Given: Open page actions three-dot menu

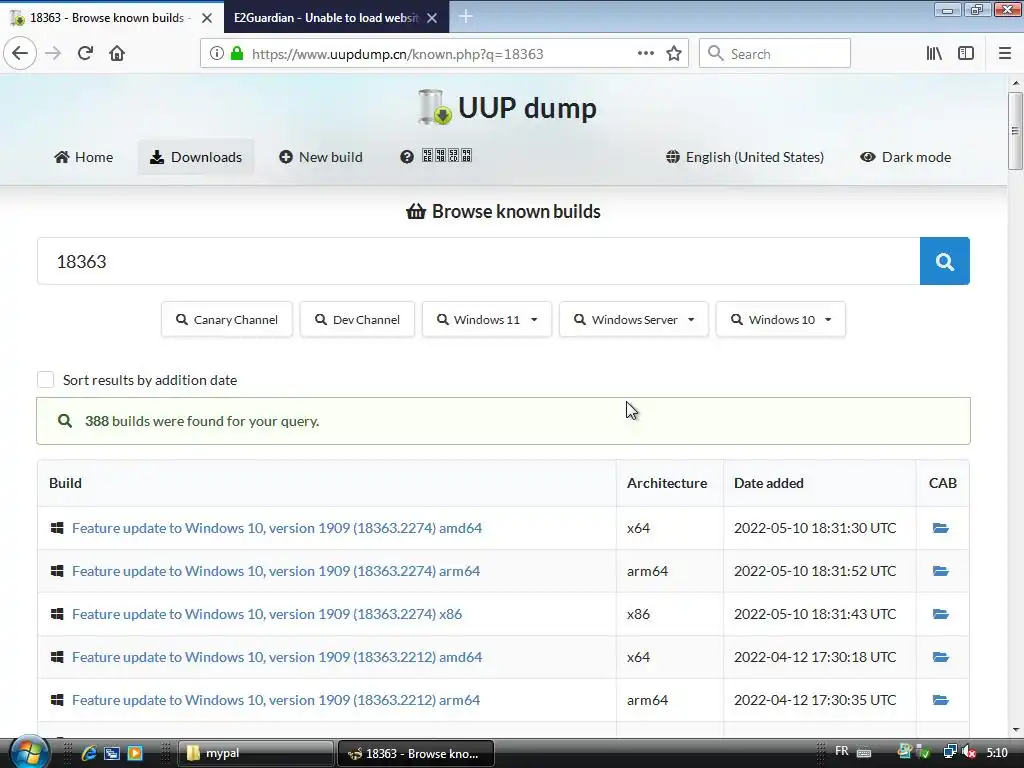Looking at the screenshot, I should [645, 54].
